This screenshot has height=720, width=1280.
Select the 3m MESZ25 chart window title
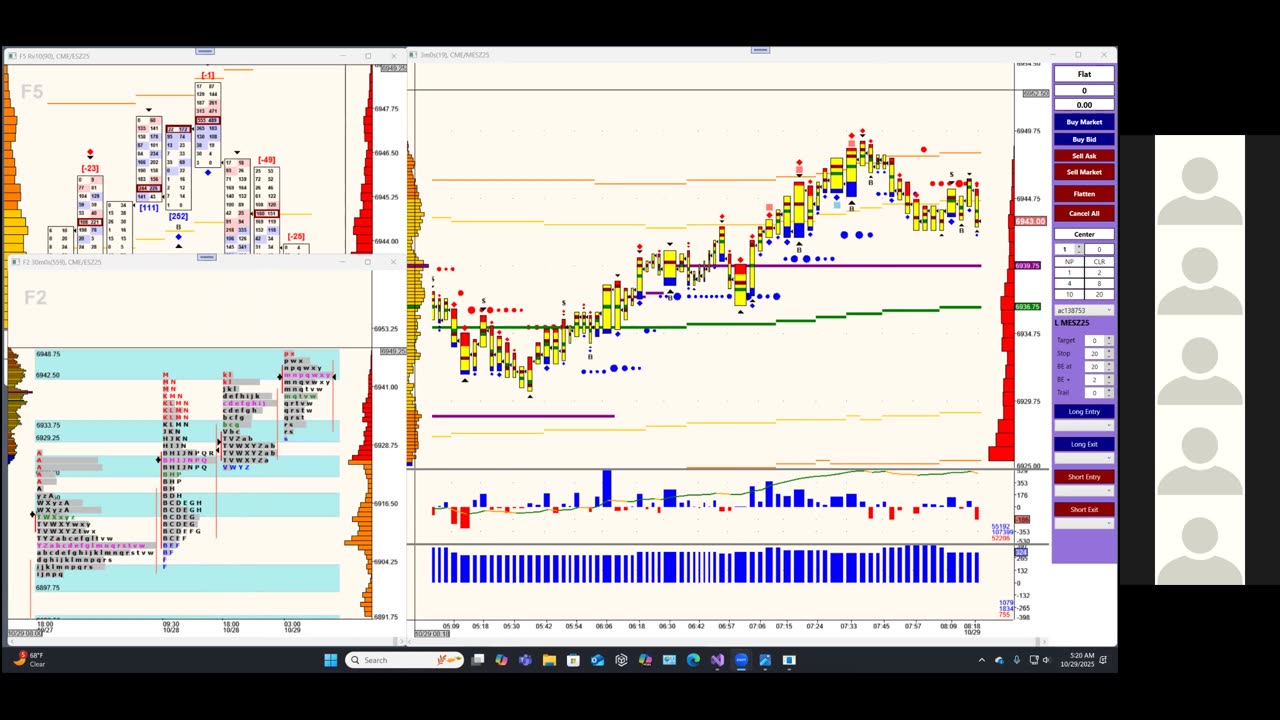point(455,55)
